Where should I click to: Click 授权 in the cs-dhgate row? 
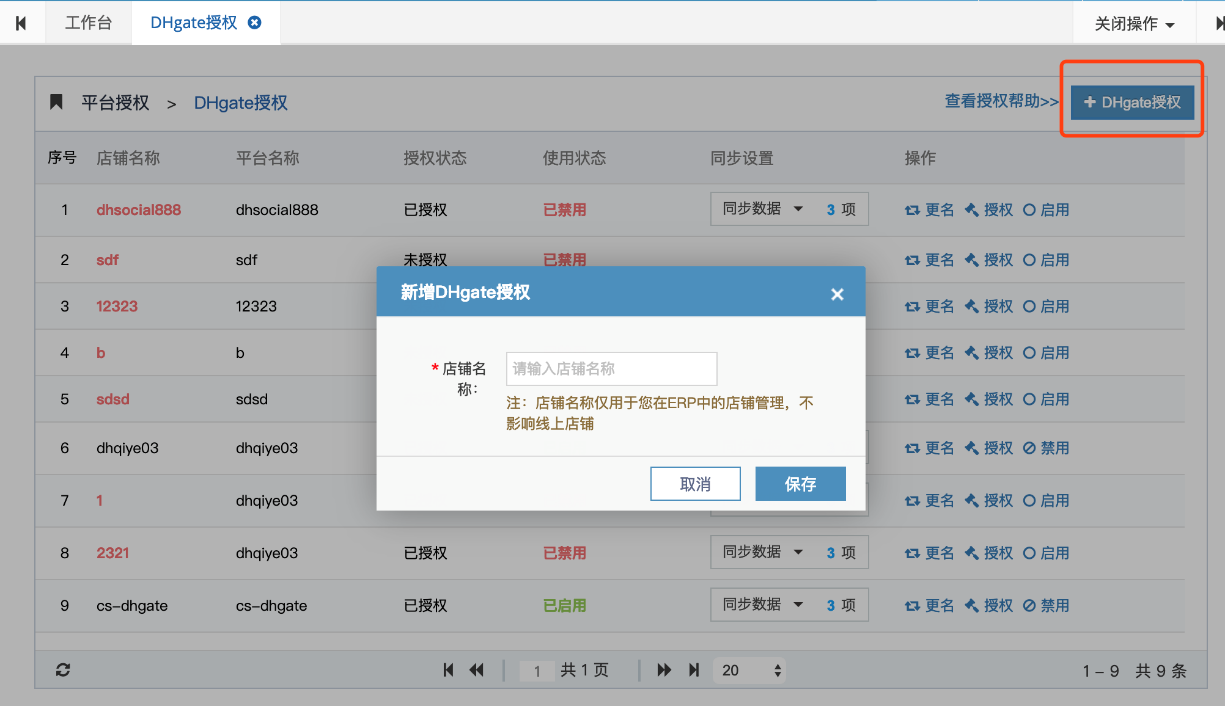pos(989,606)
